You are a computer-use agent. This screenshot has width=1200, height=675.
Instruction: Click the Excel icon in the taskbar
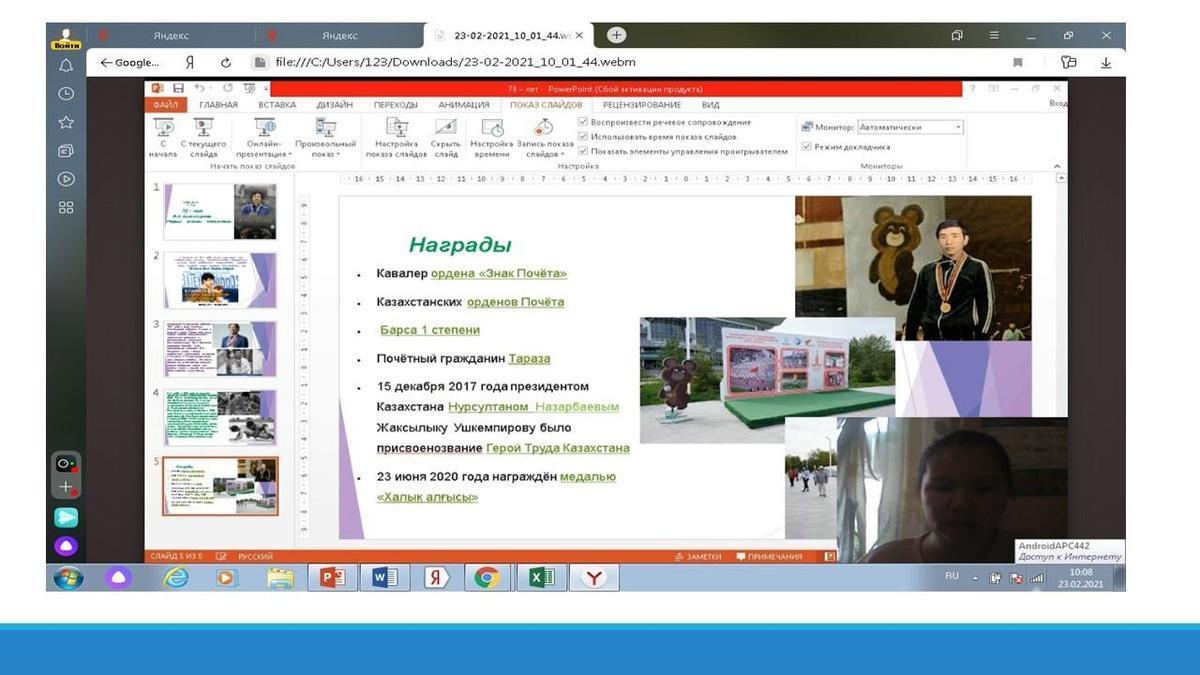(x=541, y=577)
